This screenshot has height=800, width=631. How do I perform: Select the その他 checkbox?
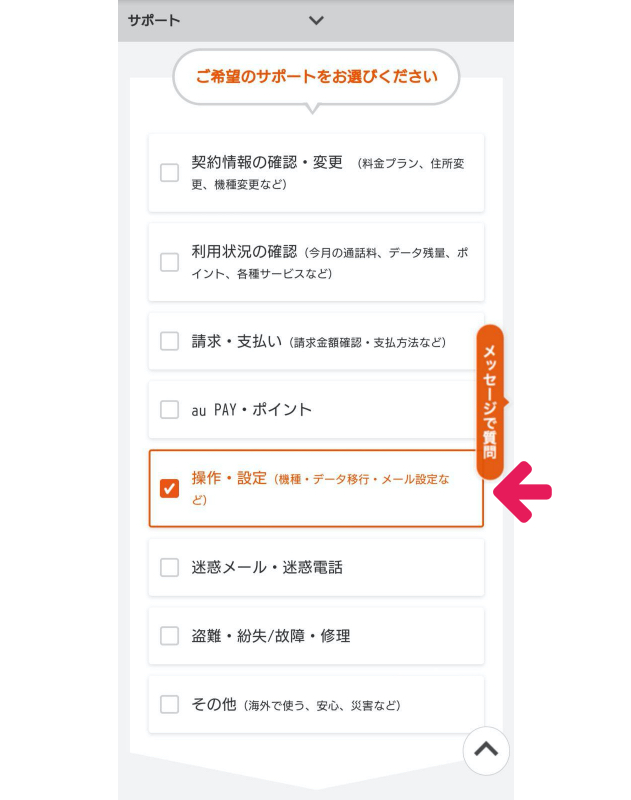[x=170, y=704]
